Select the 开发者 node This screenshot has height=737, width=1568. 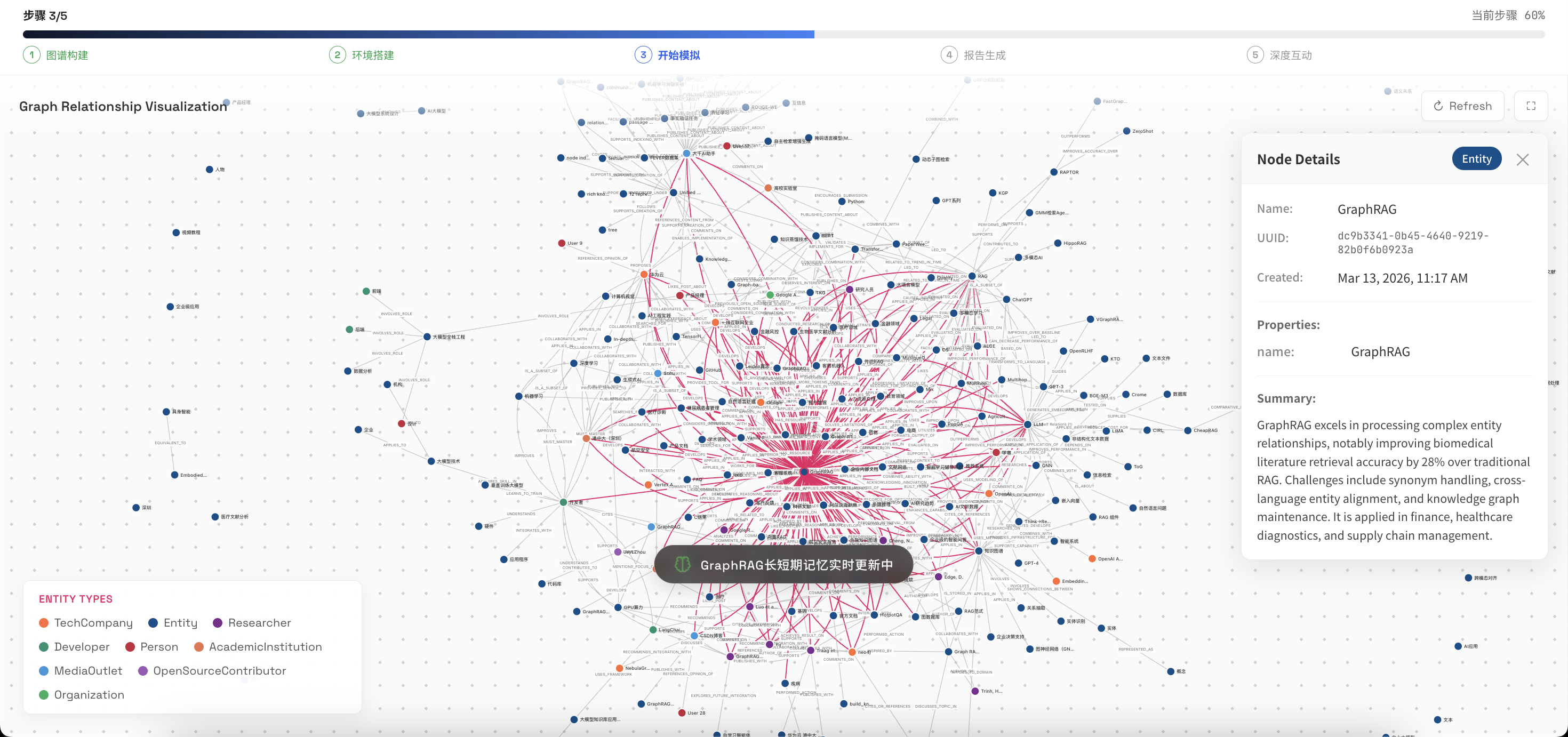[563, 503]
